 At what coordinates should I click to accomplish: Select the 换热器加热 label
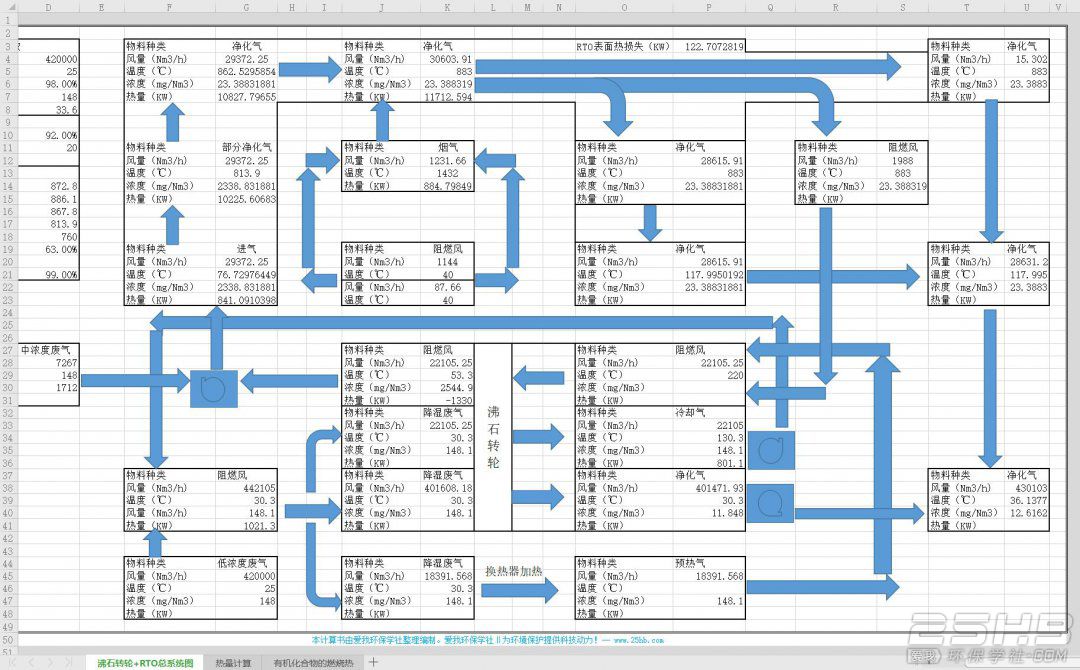coord(514,571)
